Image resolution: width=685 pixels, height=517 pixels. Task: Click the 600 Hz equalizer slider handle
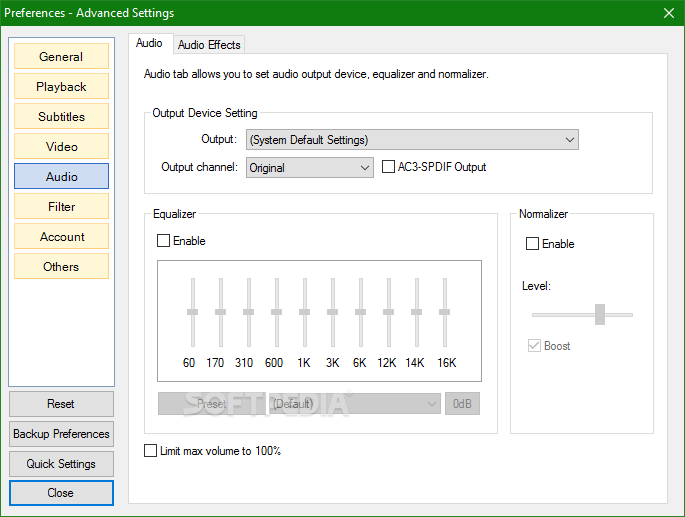(x=277, y=312)
